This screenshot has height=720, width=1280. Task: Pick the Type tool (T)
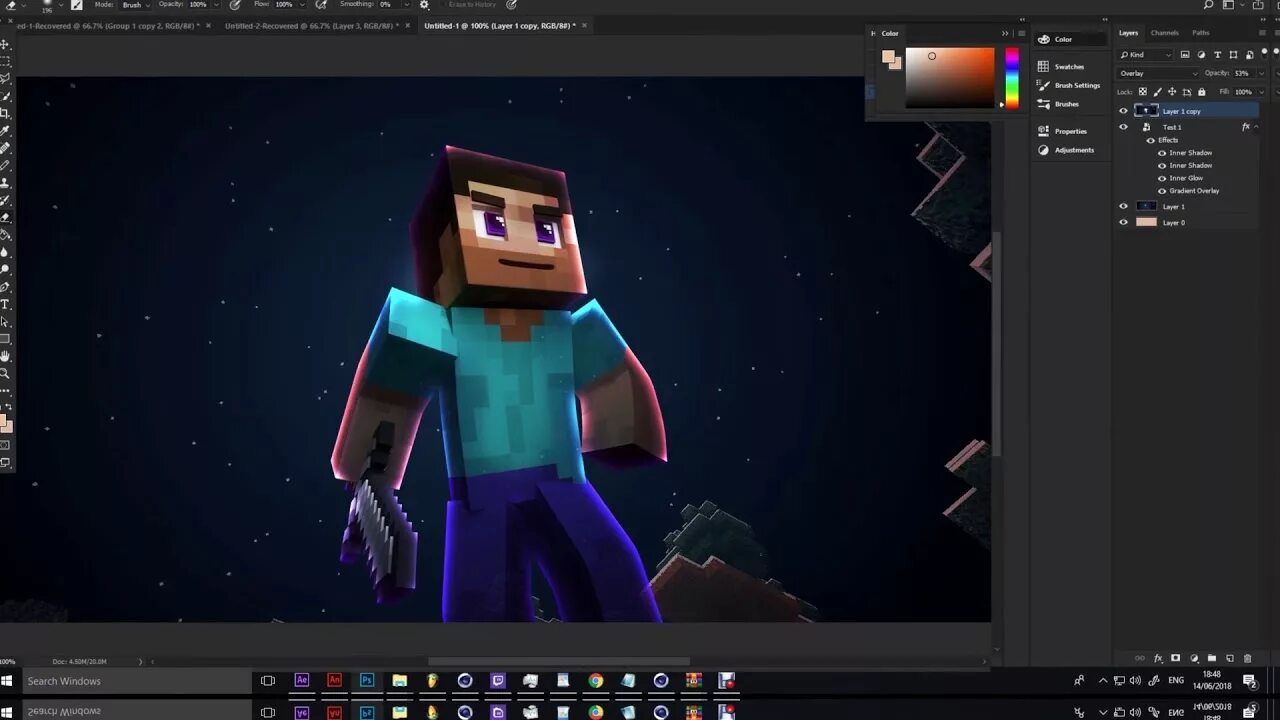click(5, 304)
